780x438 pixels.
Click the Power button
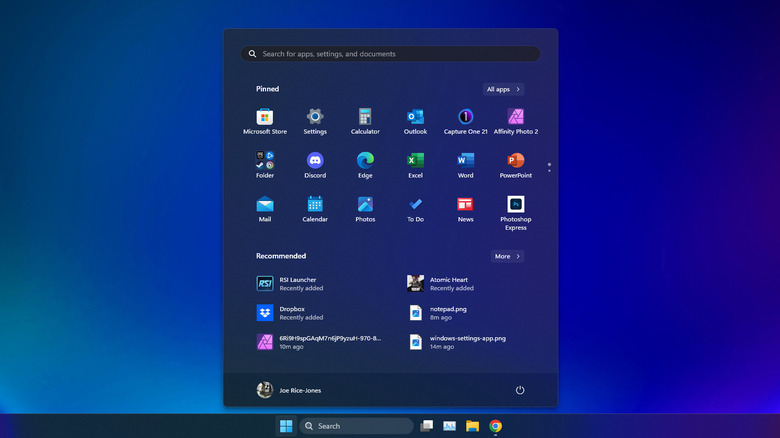coord(520,390)
